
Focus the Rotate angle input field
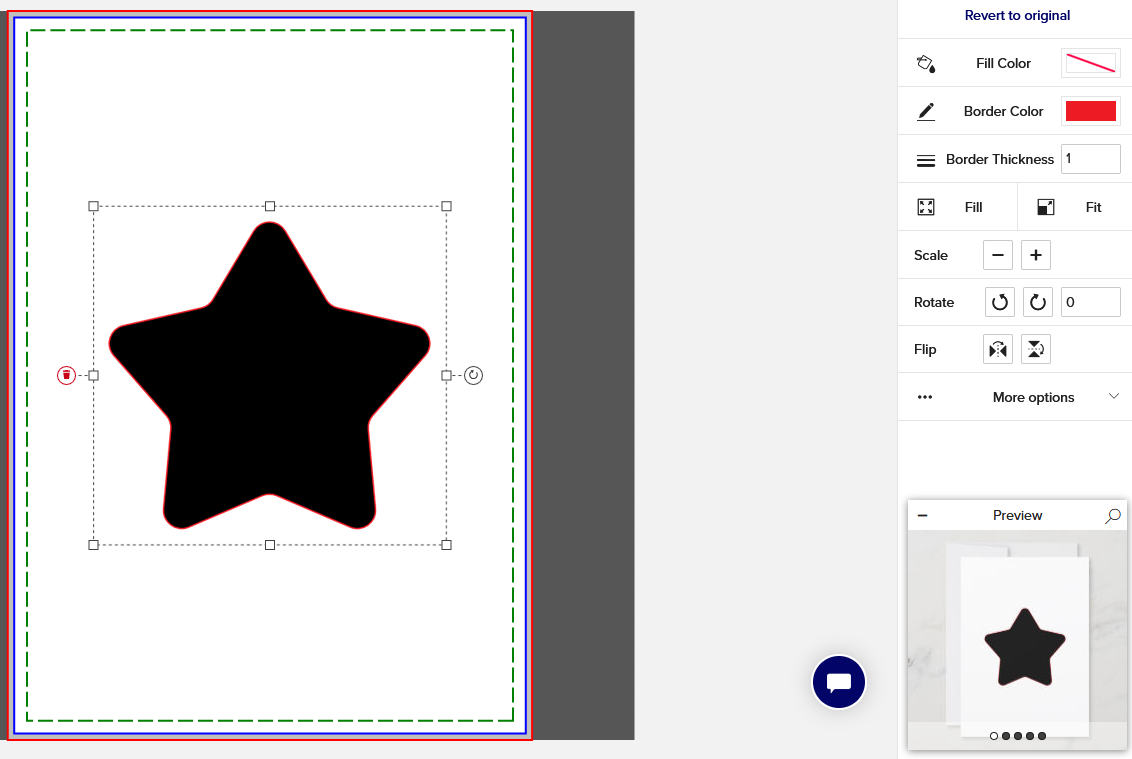pyautogui.click(x=1090, y=302)
